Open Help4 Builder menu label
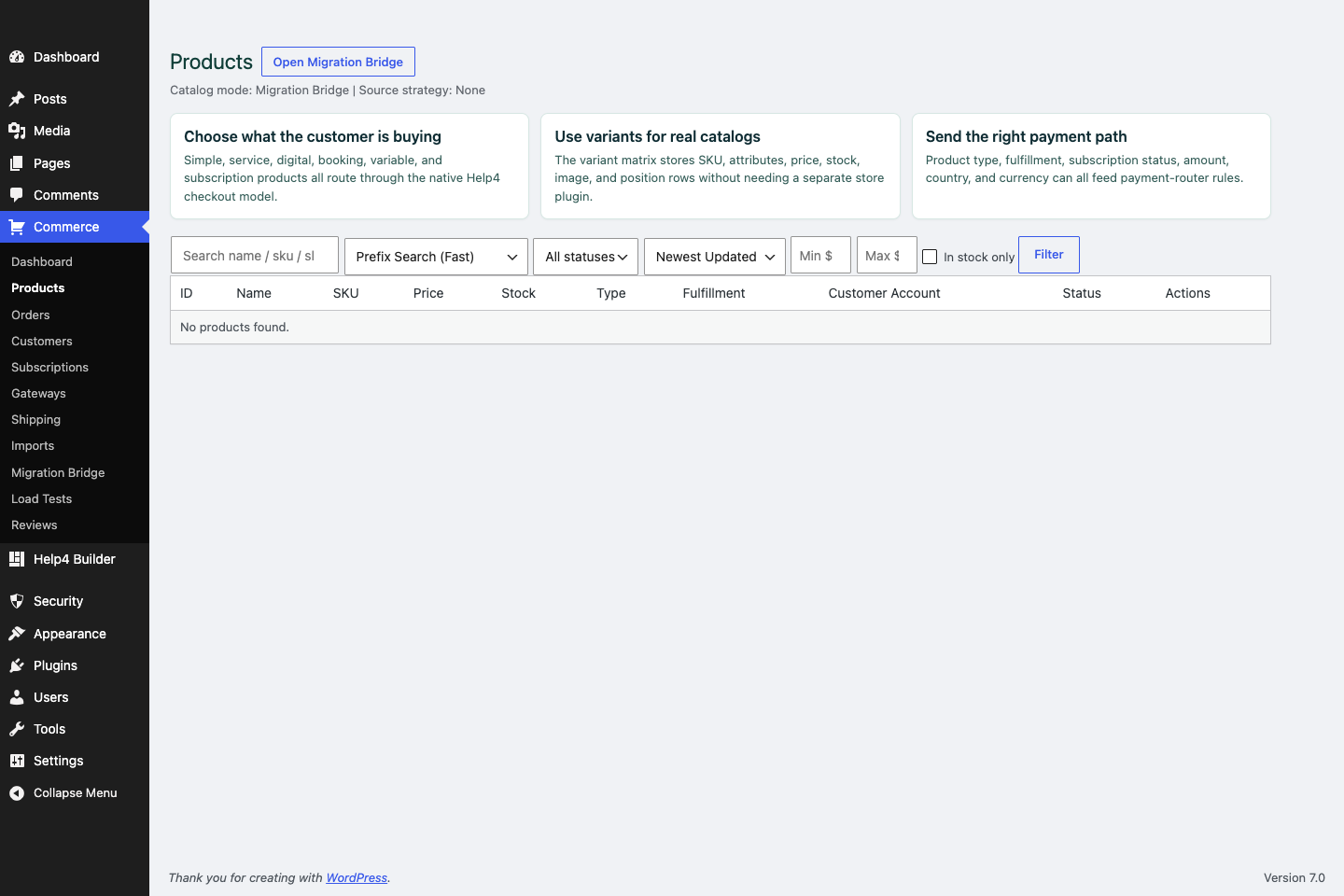The height and width of the screenshot is (896, 1344). tap(75, 559)
